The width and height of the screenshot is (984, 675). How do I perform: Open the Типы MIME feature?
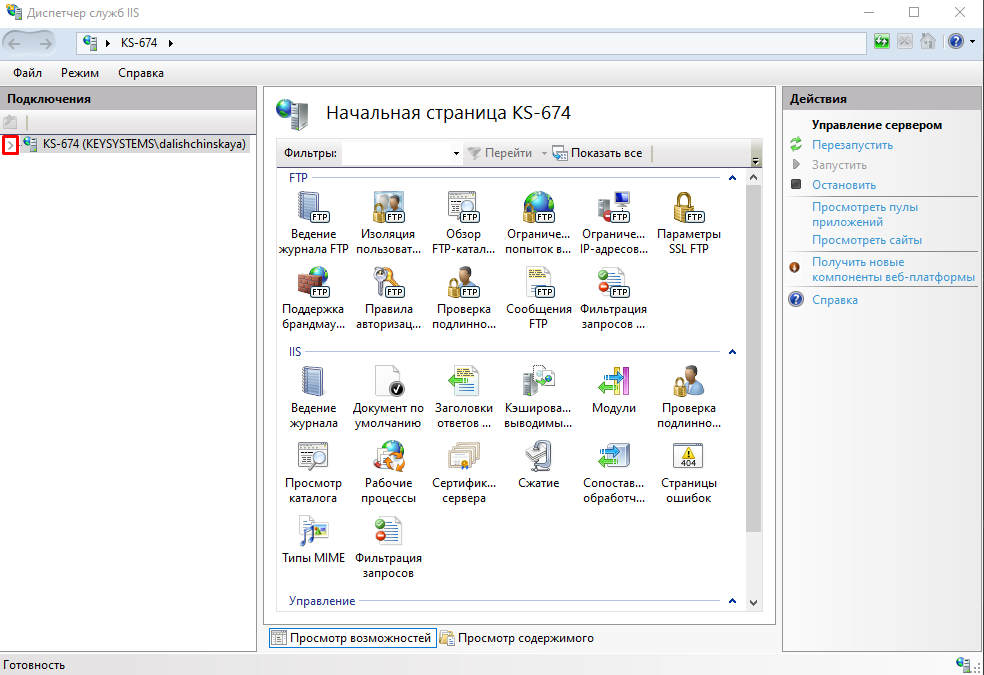click(x=313, y=531)
